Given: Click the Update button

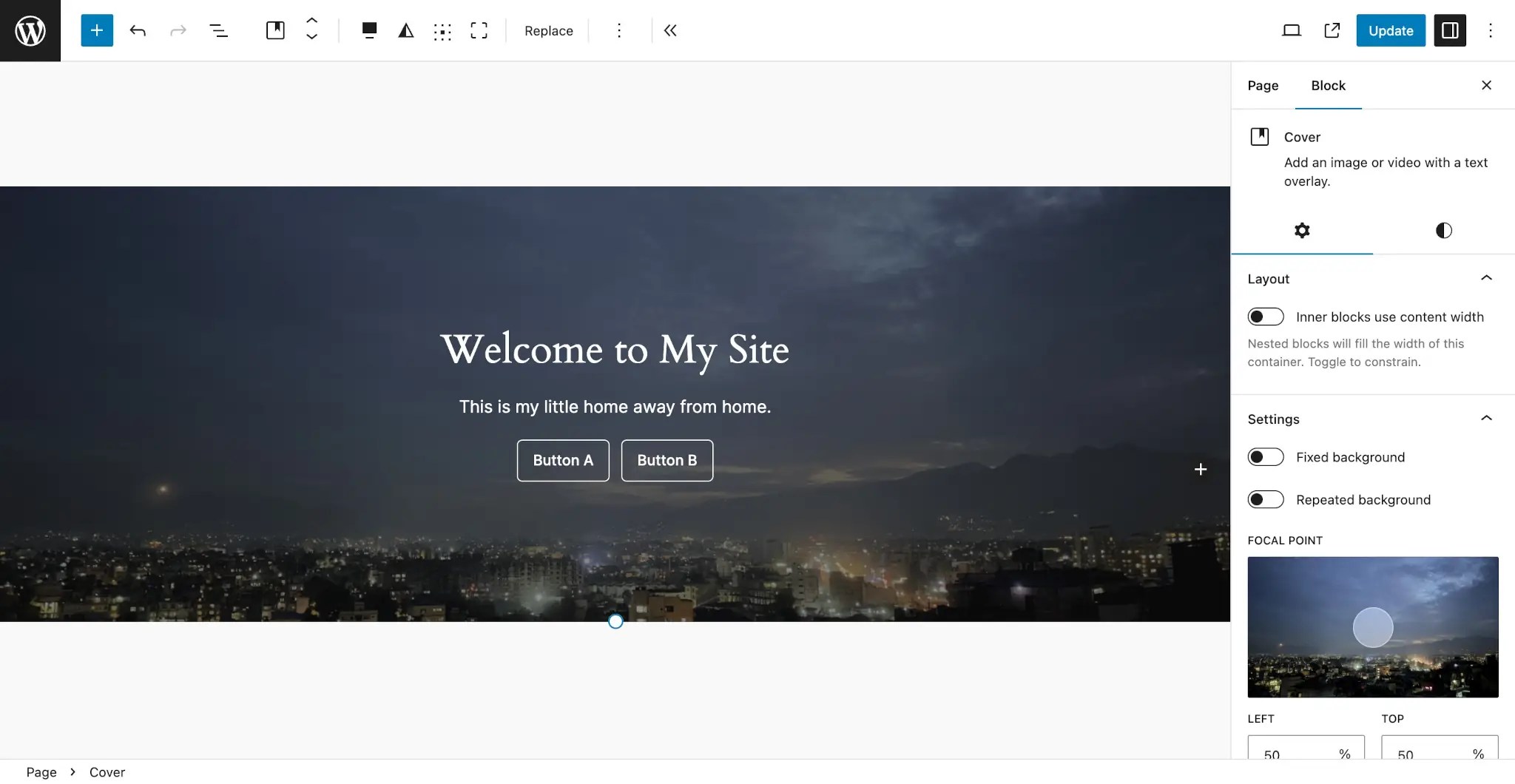Looking at the screenshot, I should click(1390, 30).
